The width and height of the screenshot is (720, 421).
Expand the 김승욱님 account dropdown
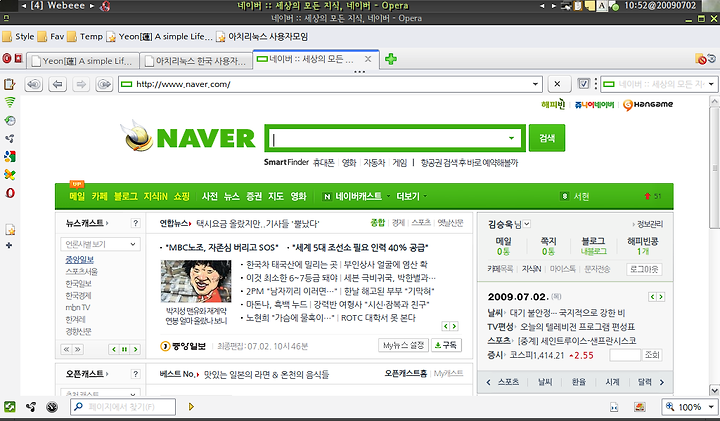click(527, 224)
